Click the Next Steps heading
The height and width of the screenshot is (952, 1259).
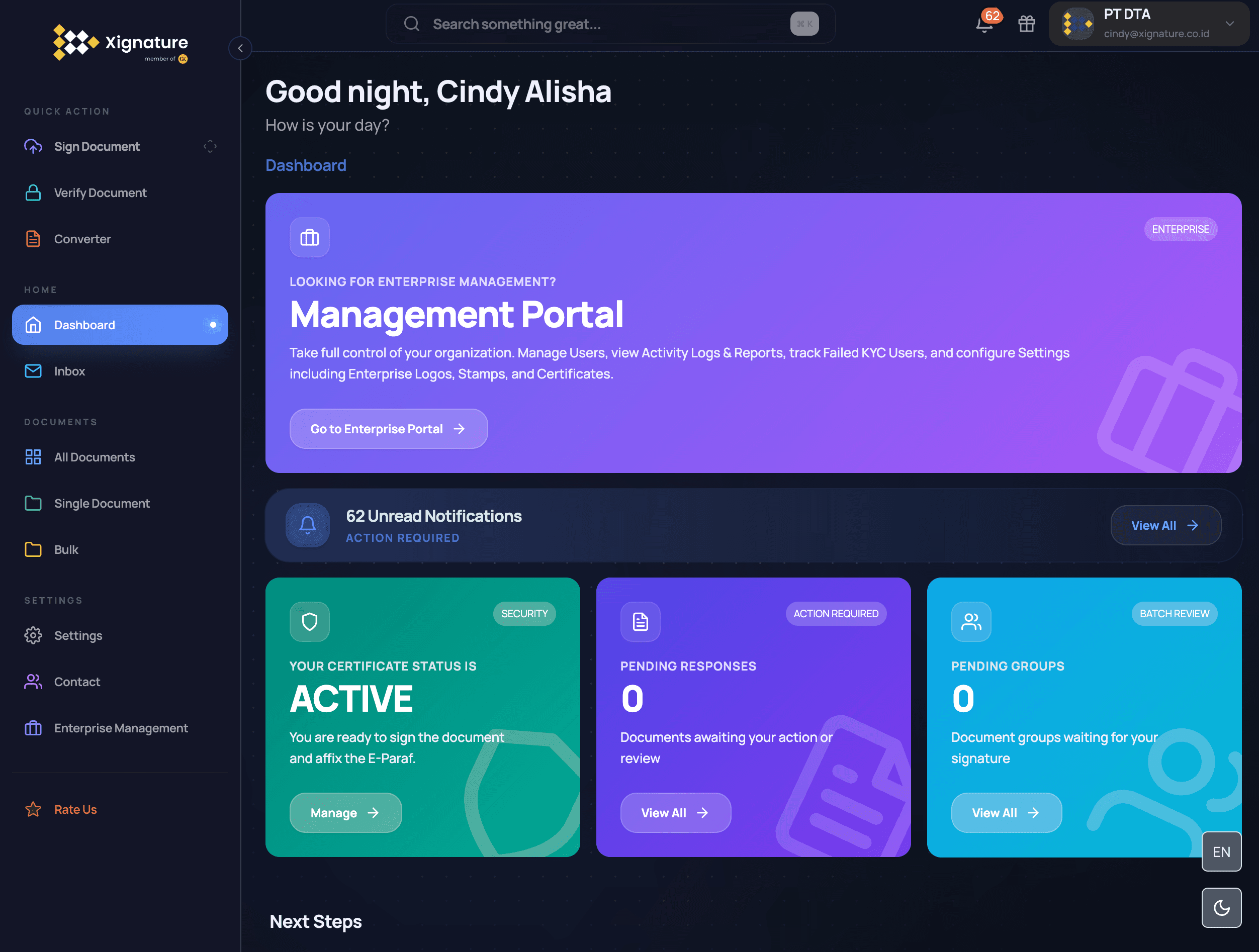pos(315,921)
